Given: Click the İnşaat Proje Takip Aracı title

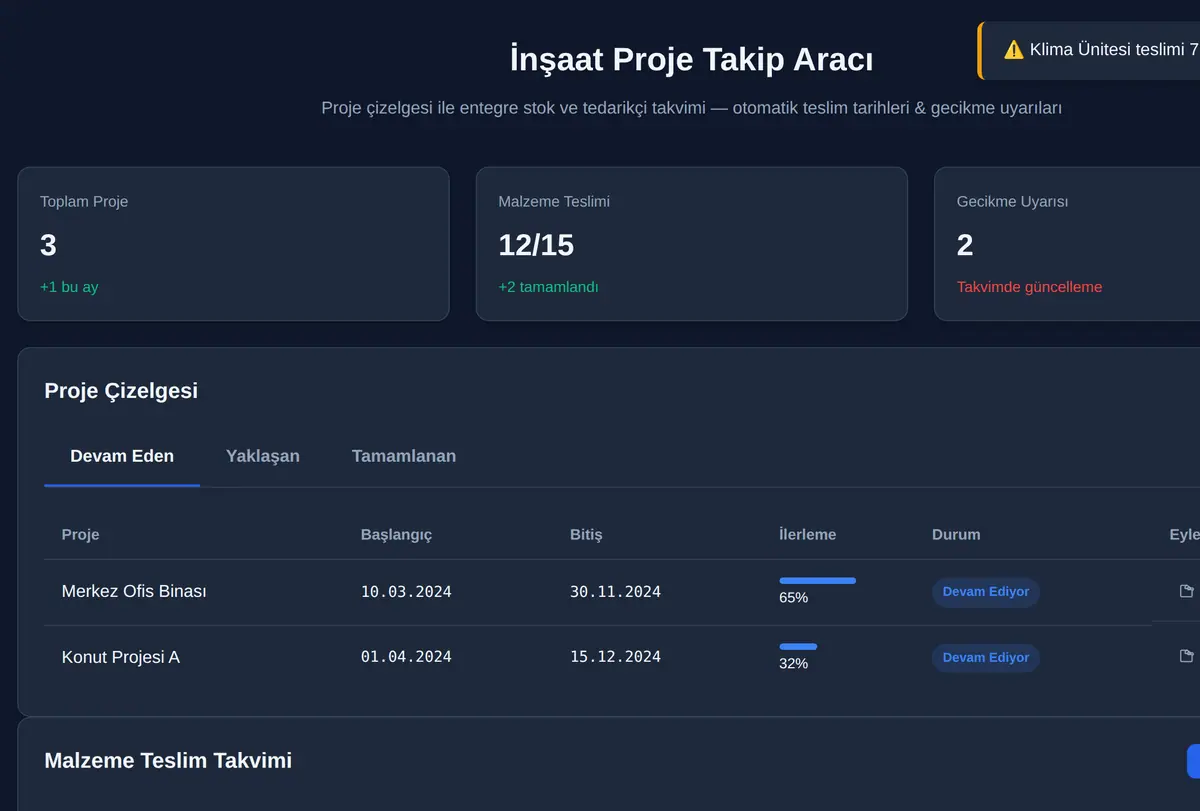Looking at the screenshot, I should pyautogui.click(x=691, y=60).
